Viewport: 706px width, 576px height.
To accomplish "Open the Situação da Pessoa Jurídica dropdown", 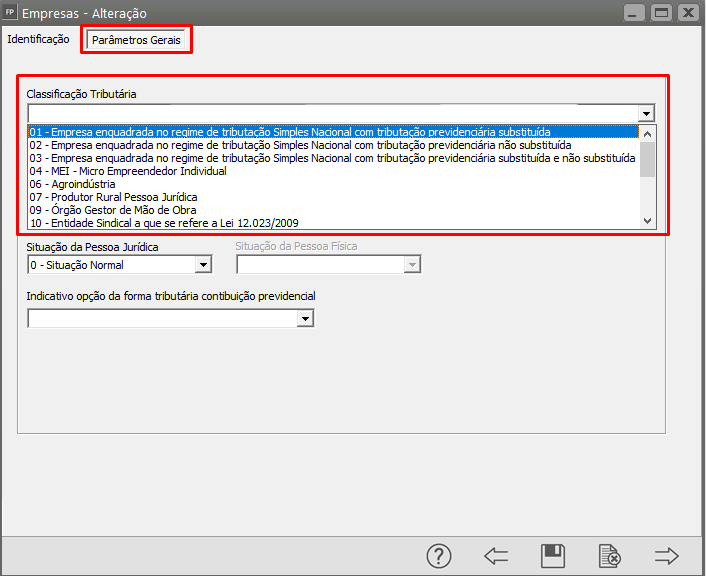I will point(203,265).
